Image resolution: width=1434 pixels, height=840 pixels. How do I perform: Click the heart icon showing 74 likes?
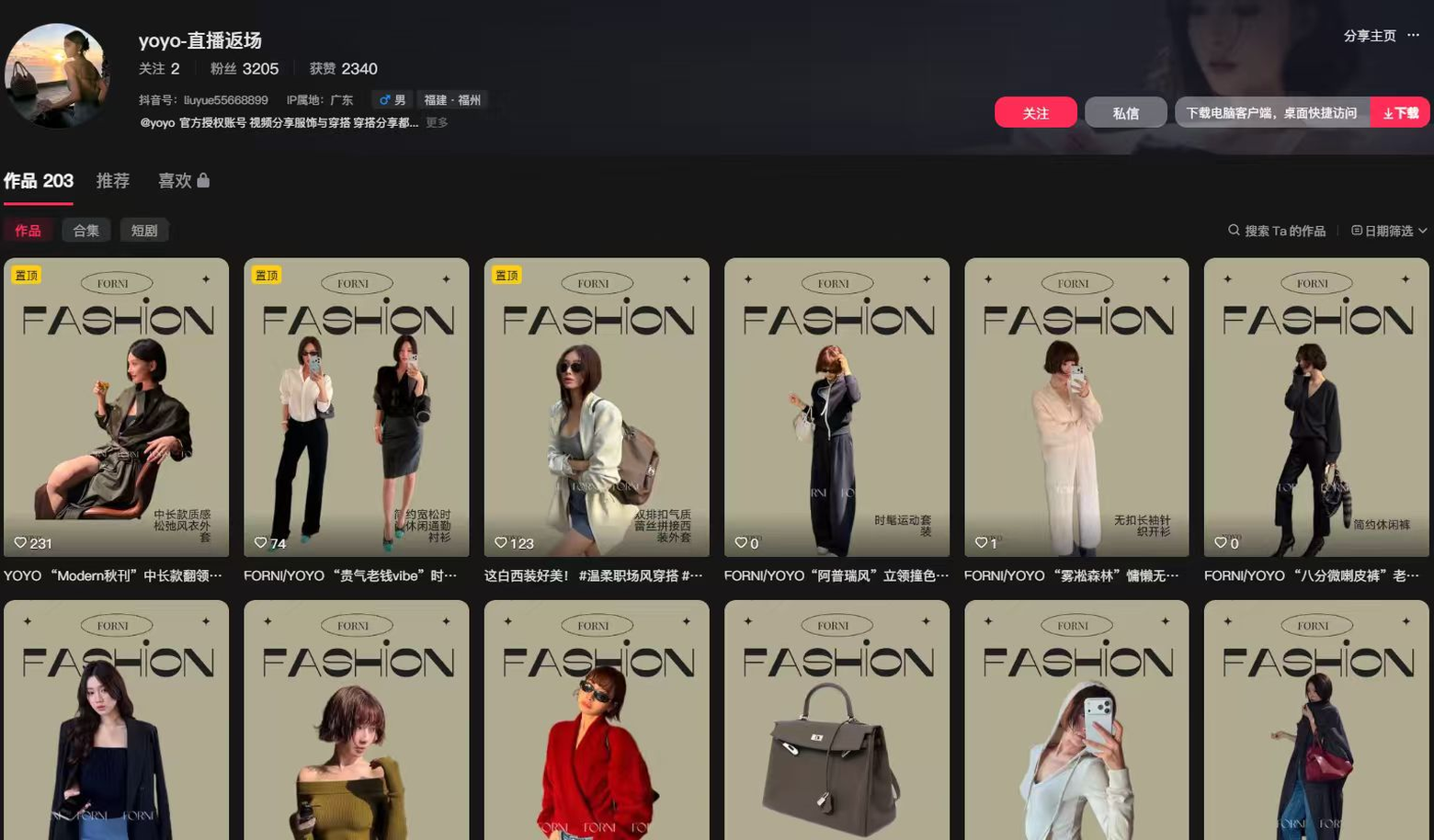pyautogui.click(x=260, y=543)
